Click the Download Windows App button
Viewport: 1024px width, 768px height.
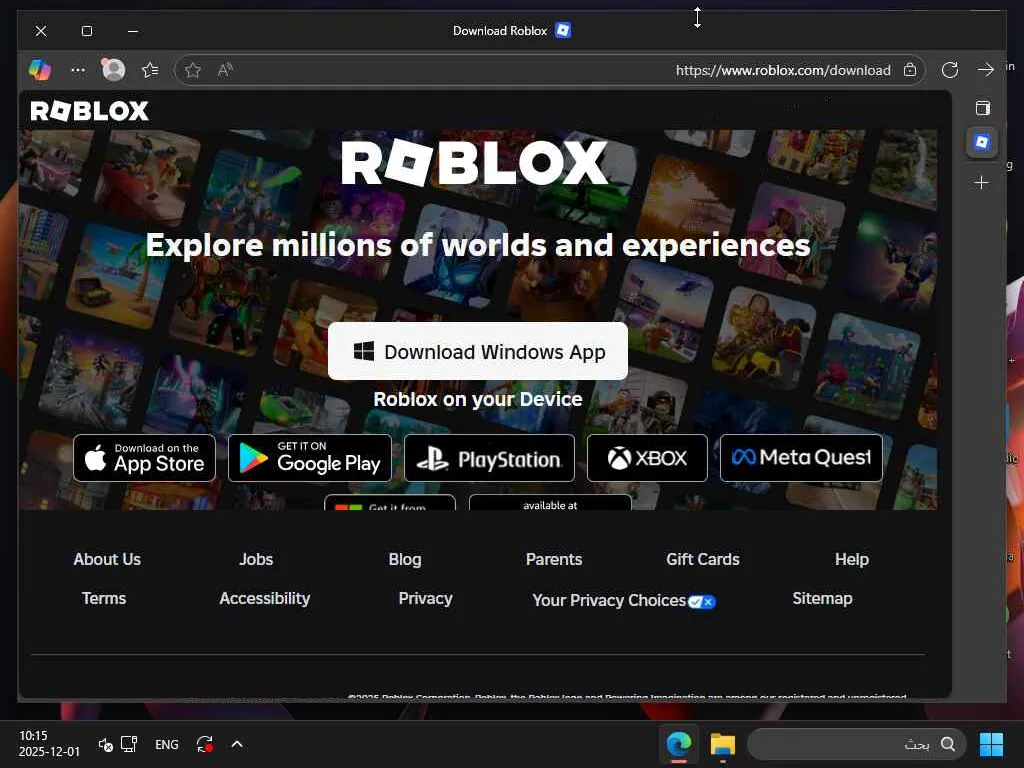[478, 351]
